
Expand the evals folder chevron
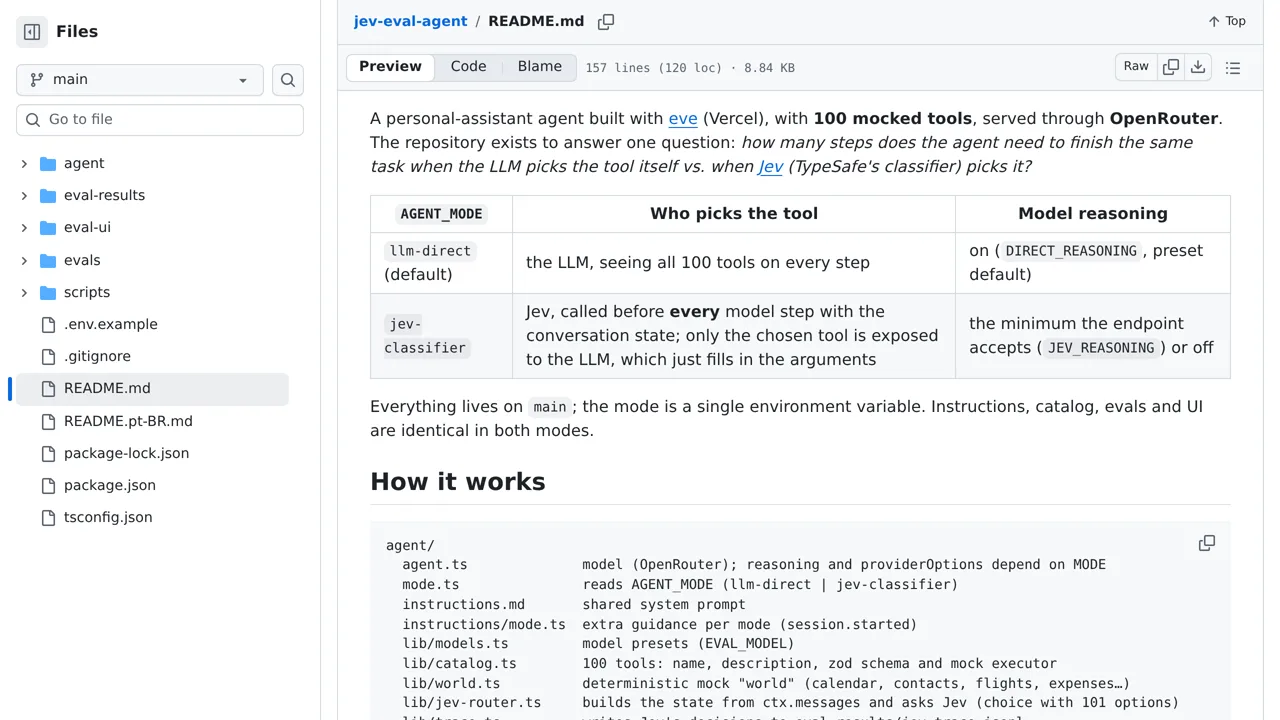pyautogui.click(x=24, y=260)
